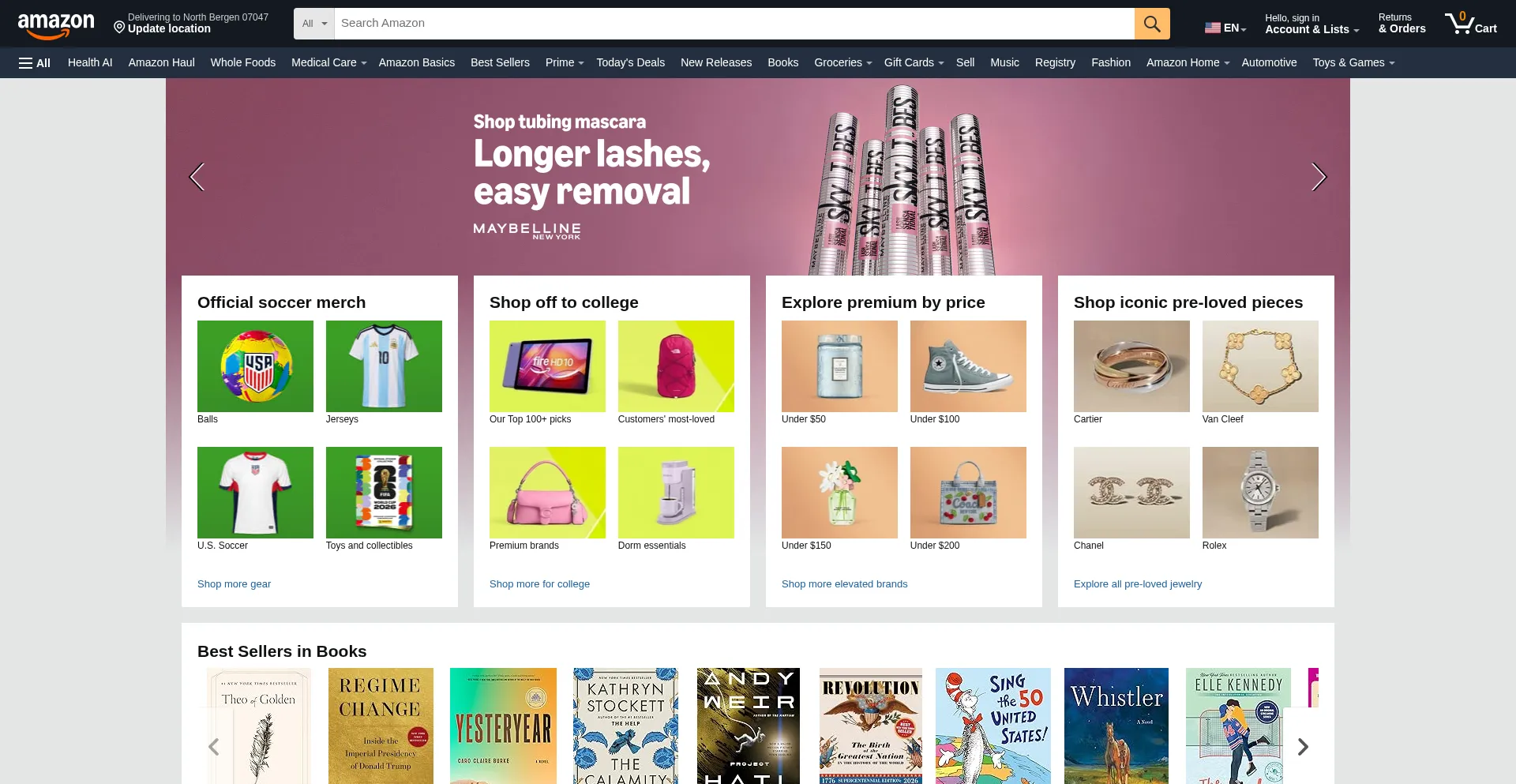Open Whole Foods nav item
The image size is (1516, 784).
click(243, 63)
